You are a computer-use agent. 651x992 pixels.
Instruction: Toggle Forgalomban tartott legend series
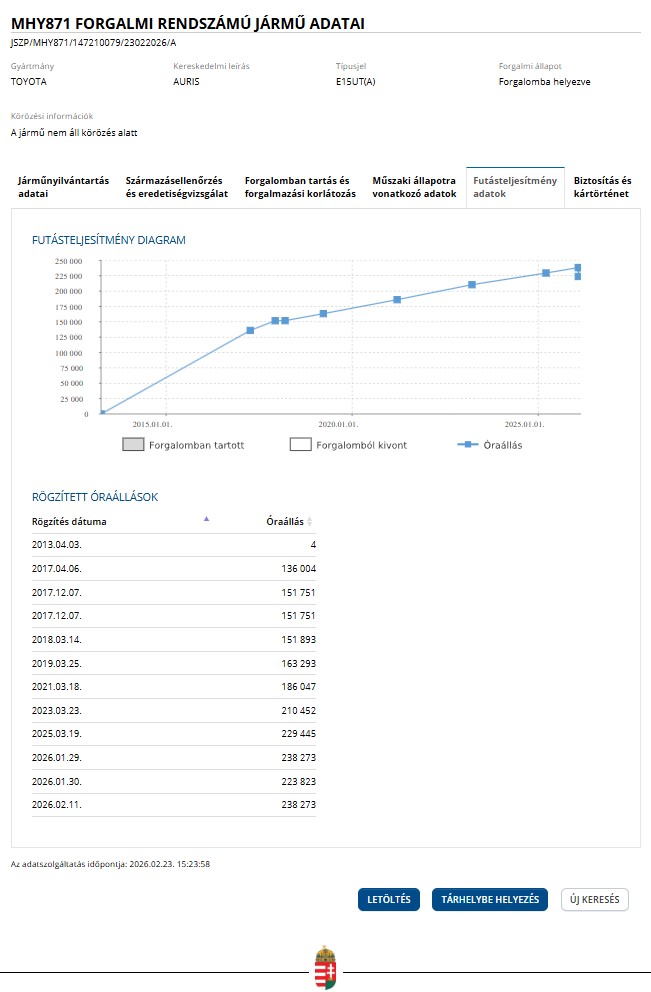click(x=196, y=445)
